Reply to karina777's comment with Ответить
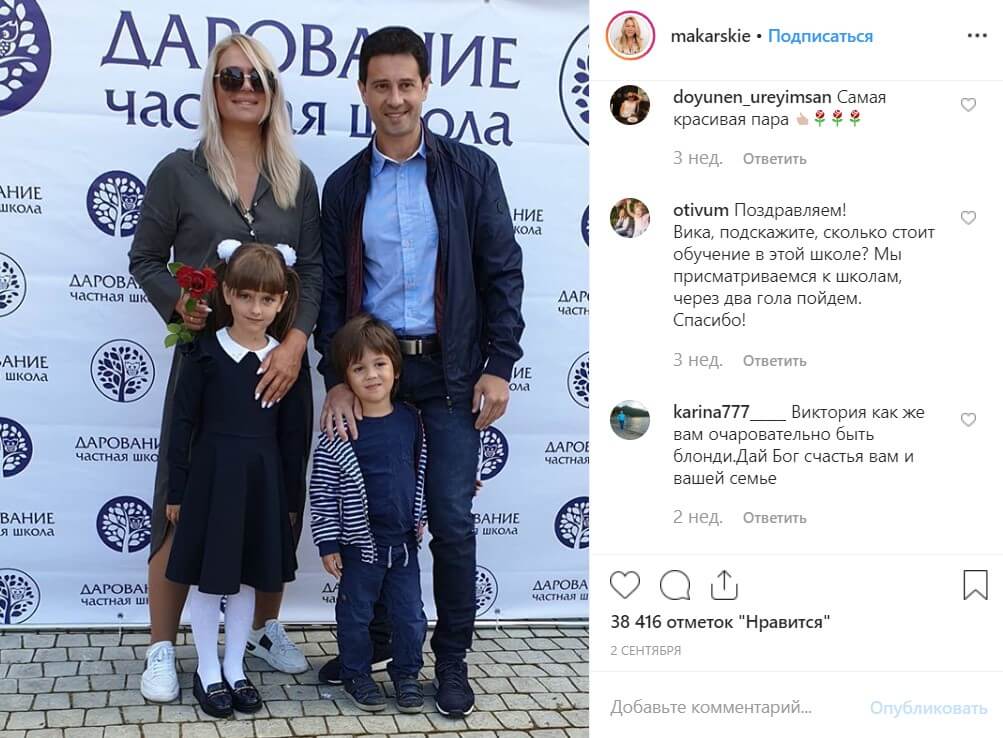This screenshot has height=738, width=1003. (x=774, y=517)
